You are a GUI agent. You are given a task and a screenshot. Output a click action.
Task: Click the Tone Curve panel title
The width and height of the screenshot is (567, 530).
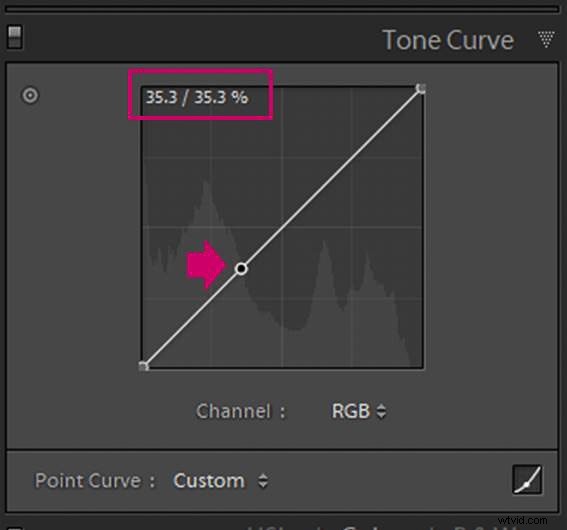click(x=448, y=40)
